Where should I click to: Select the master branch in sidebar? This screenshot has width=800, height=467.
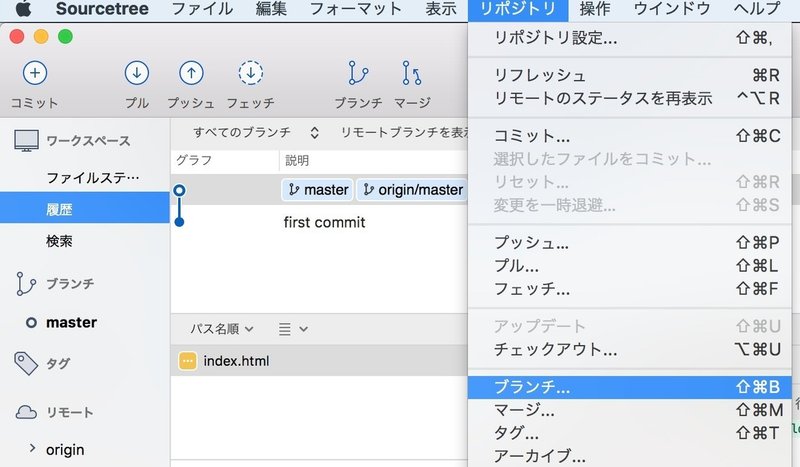(x=85, y=323)
